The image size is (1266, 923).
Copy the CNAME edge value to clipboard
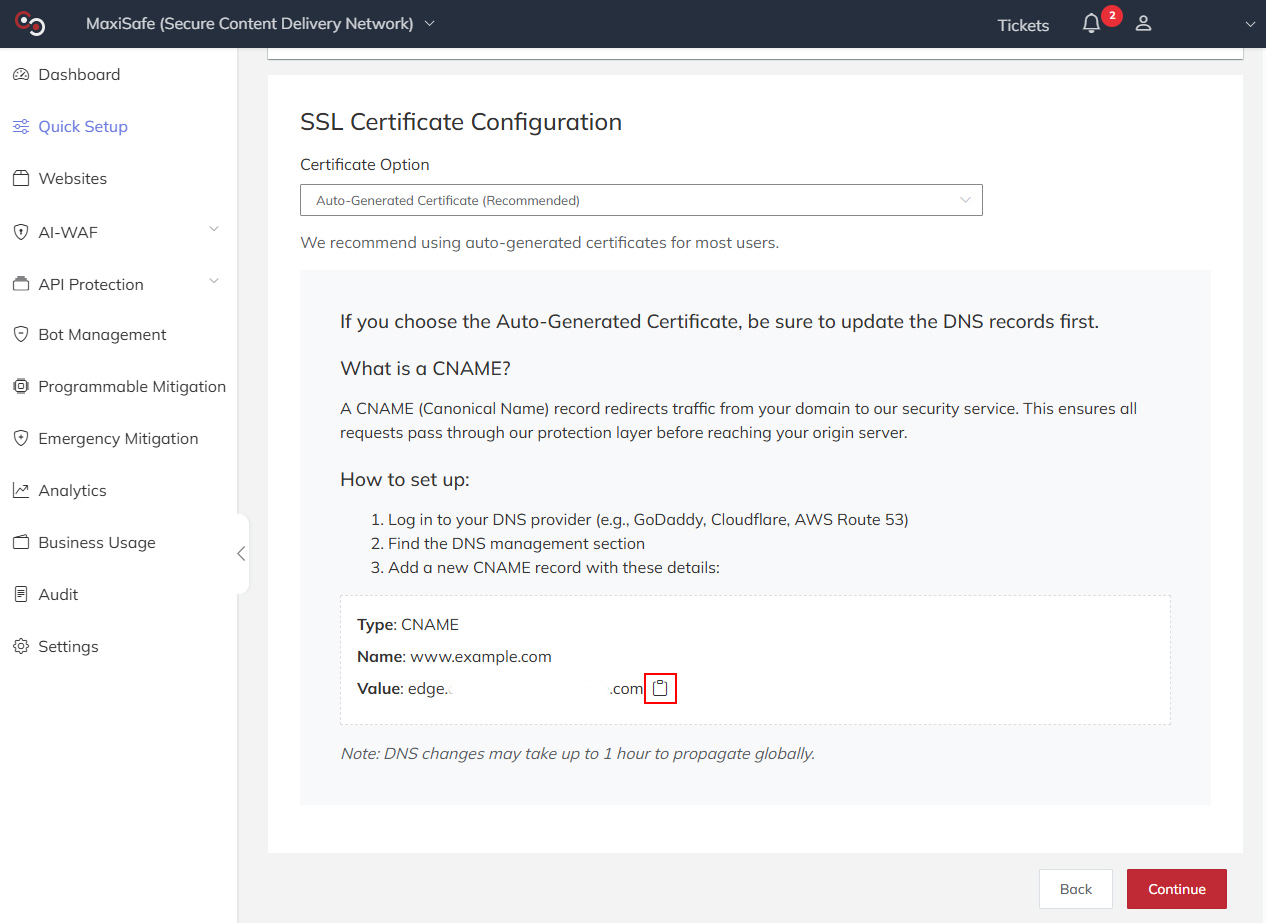click(x=660, y=688)
